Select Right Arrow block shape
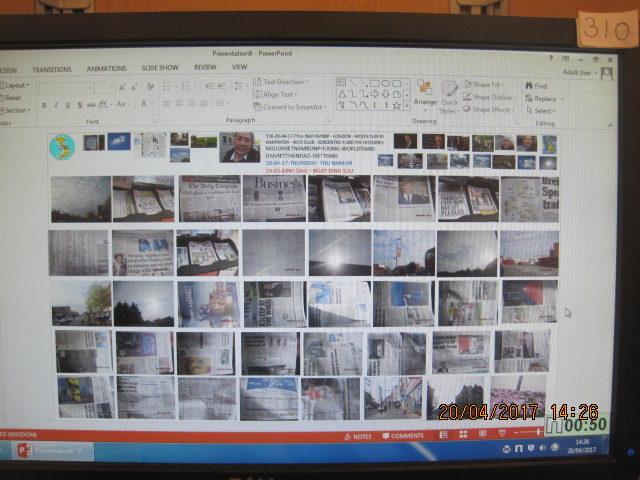The width and height of the screenshot is (640, 480). [374, 94]
